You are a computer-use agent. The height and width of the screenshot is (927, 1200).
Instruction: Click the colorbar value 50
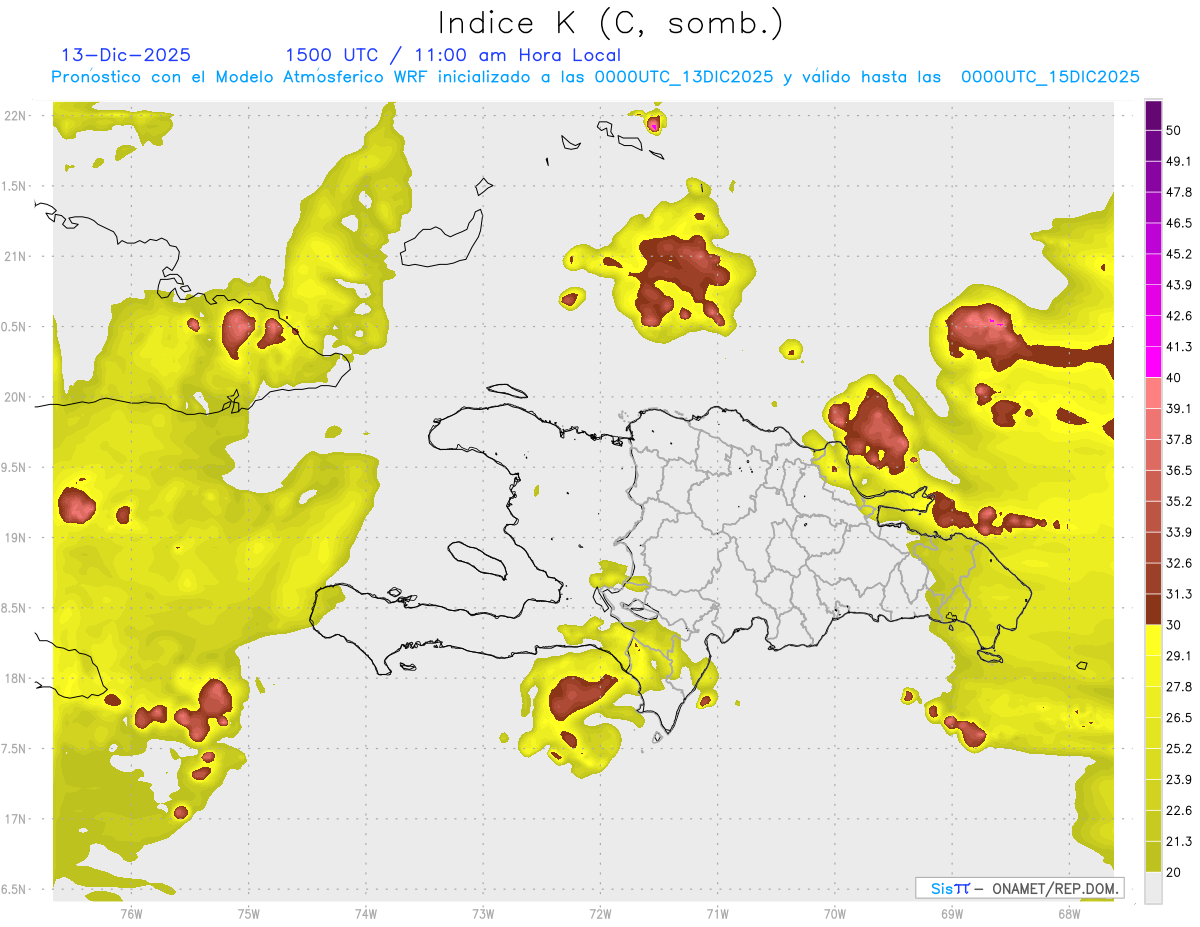(1176, 130)
